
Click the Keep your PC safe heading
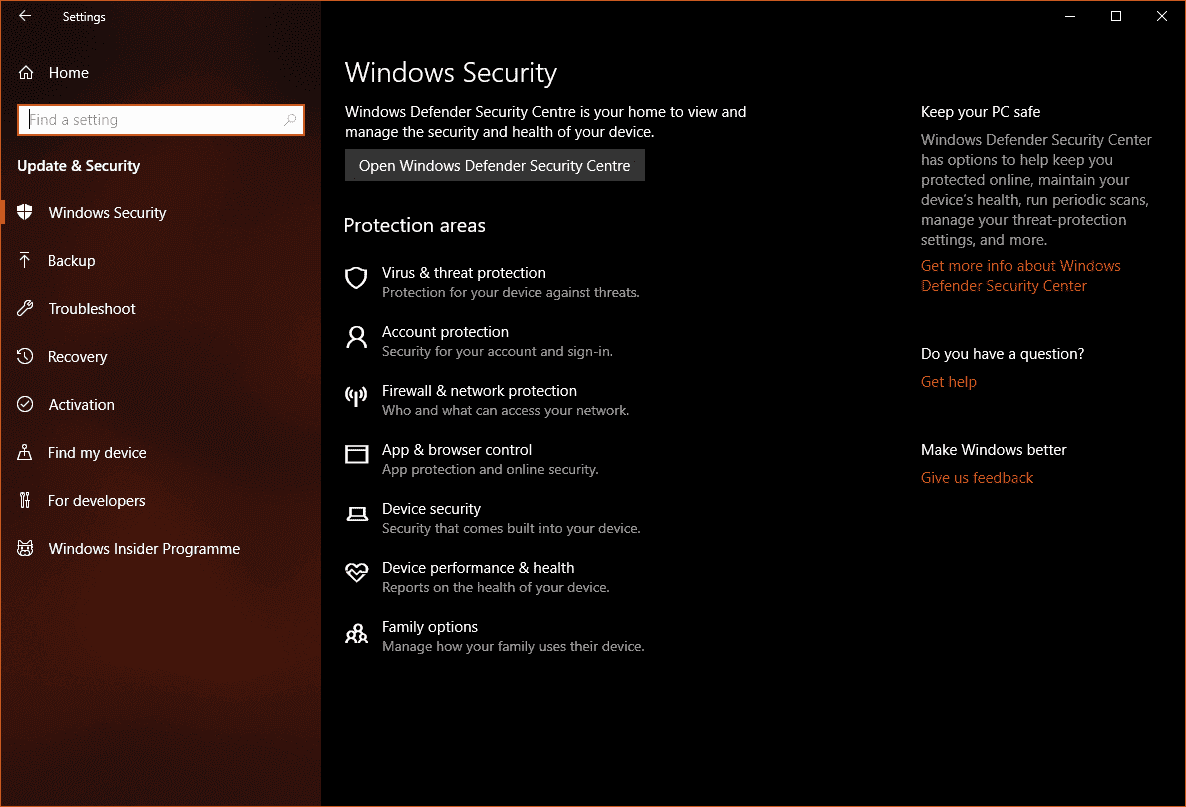tap(980, 111)
